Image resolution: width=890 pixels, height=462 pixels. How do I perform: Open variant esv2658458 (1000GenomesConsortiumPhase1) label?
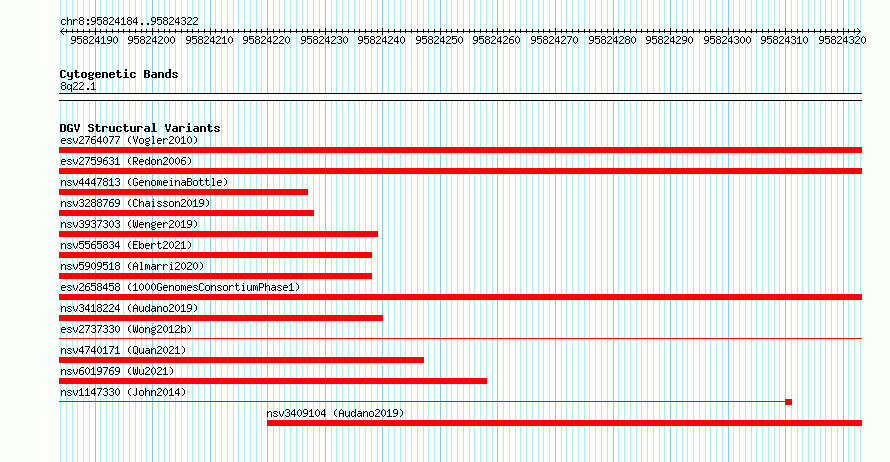180,287
